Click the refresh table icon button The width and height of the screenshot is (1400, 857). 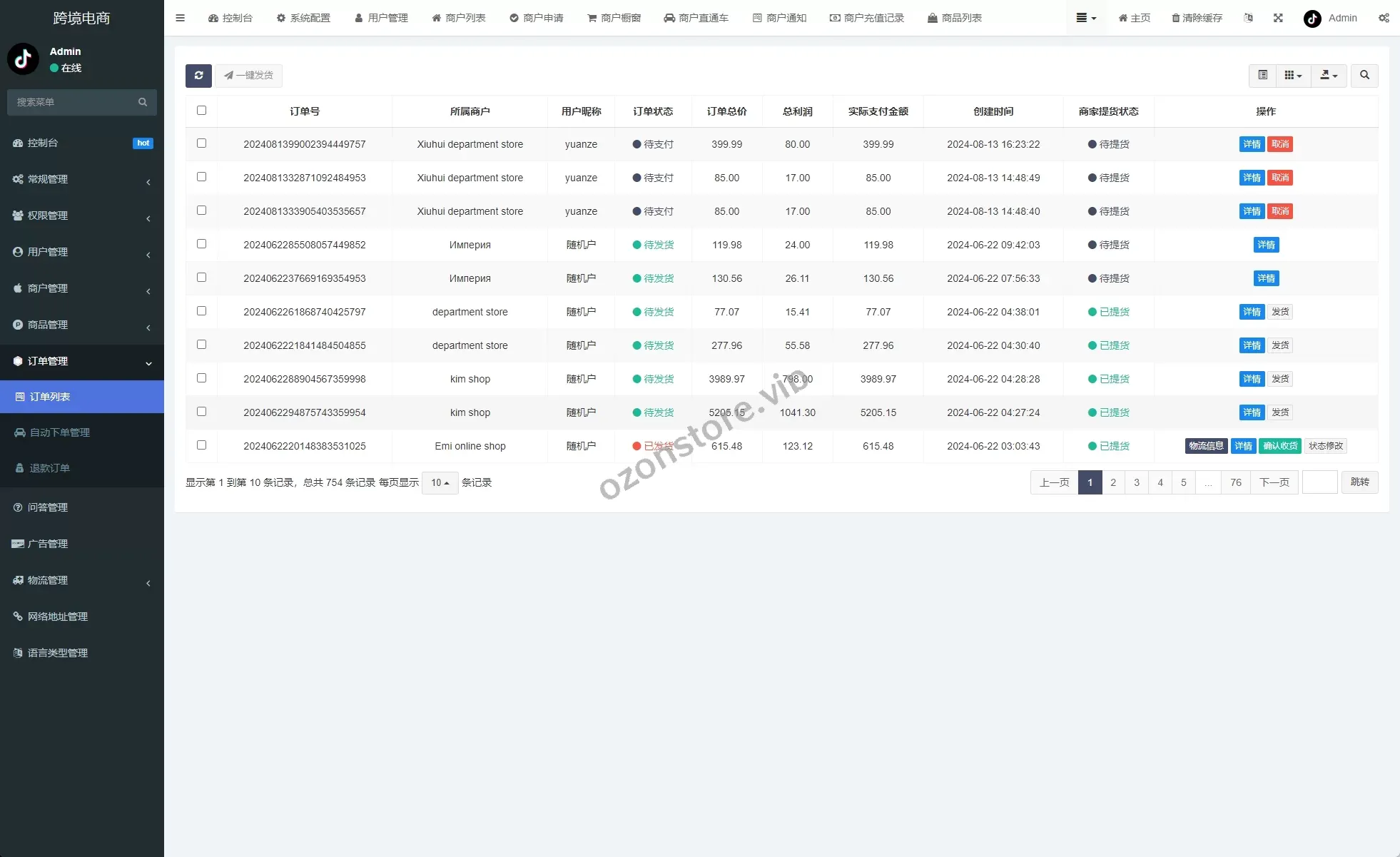(198, 76)
